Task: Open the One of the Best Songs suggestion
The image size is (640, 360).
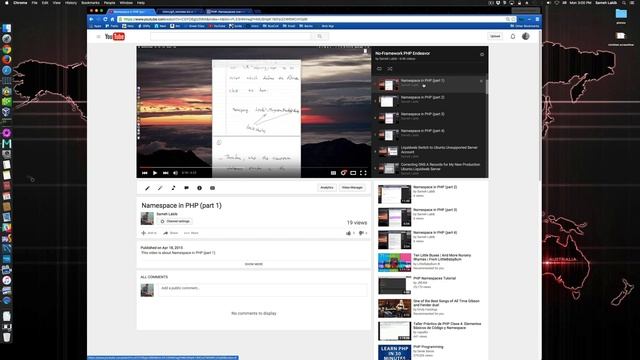Action: [x=446, y=303]
